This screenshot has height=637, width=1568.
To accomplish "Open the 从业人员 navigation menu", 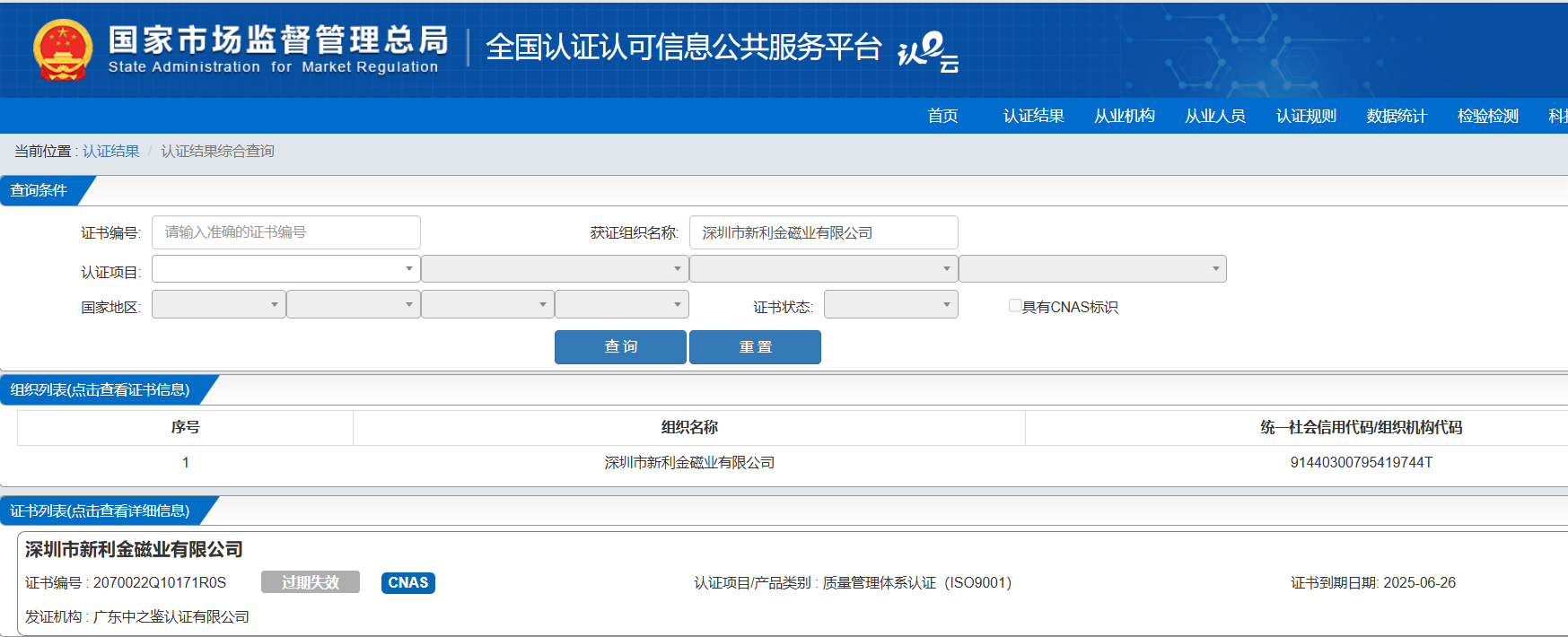I will [1214, 116].
